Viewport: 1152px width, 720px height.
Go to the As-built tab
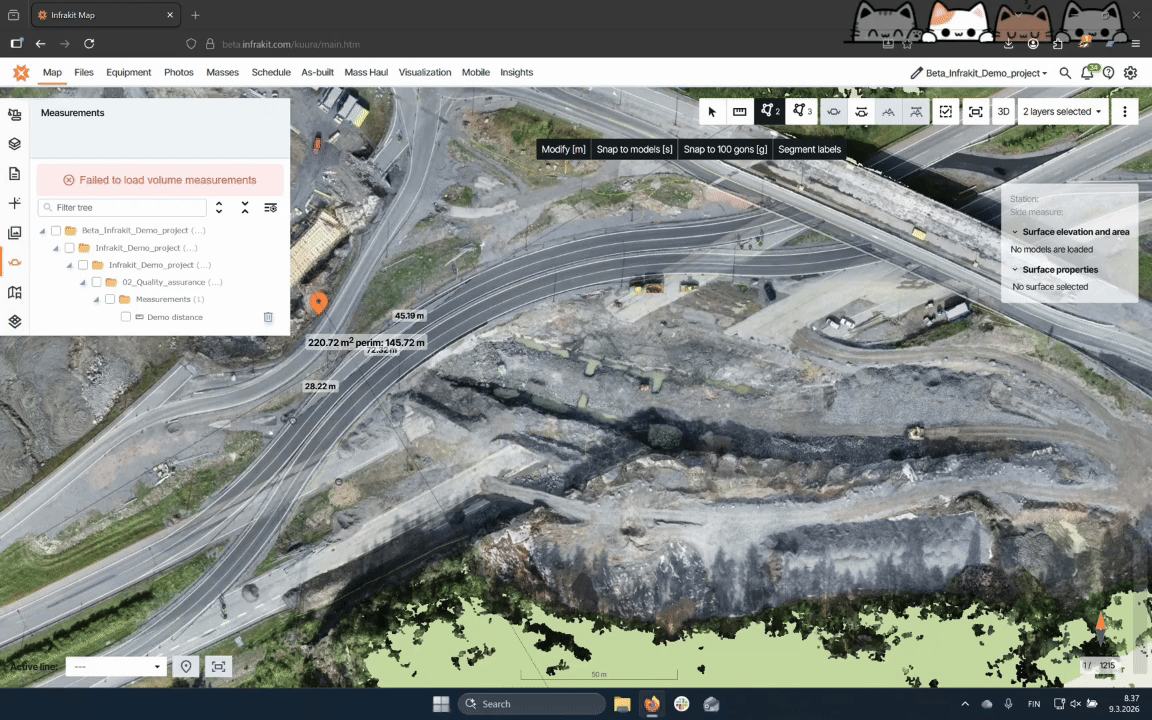(317, 73)
